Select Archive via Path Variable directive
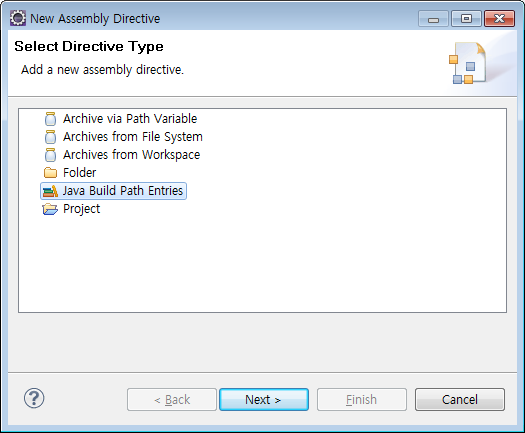Screen dimensions: 525x433 tap(130, 119)
